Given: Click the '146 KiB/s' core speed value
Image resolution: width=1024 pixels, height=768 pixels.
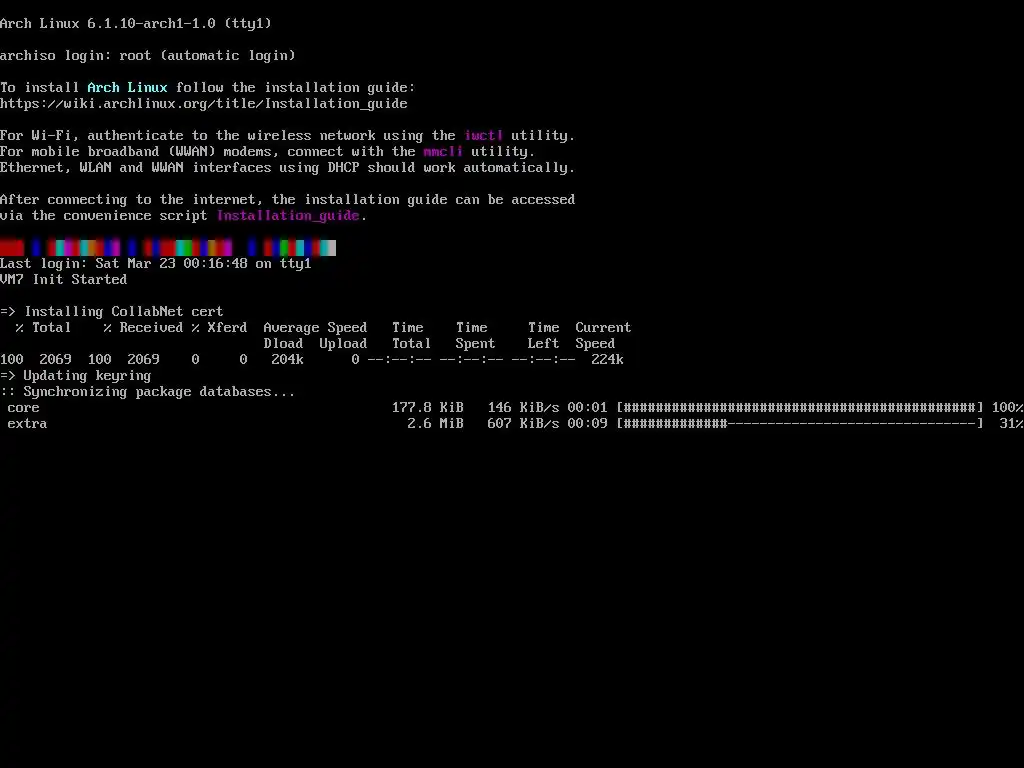Looking at the screenshot, I should coord(524,408).
